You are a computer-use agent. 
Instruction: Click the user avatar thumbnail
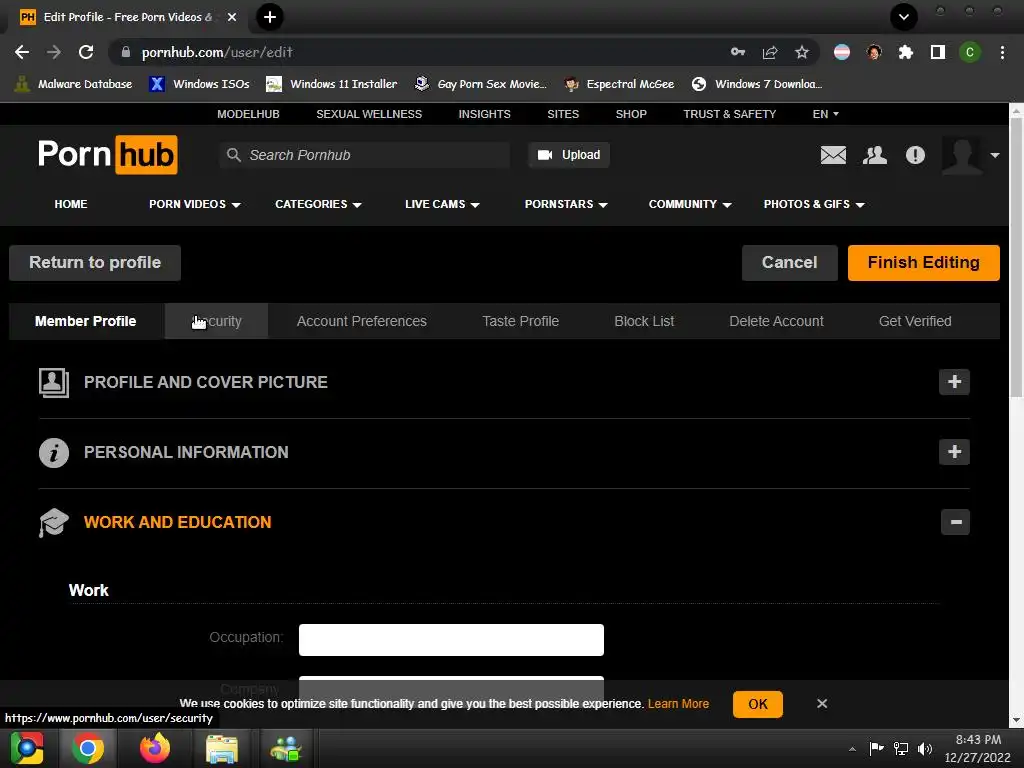click(x=961, y=155)
